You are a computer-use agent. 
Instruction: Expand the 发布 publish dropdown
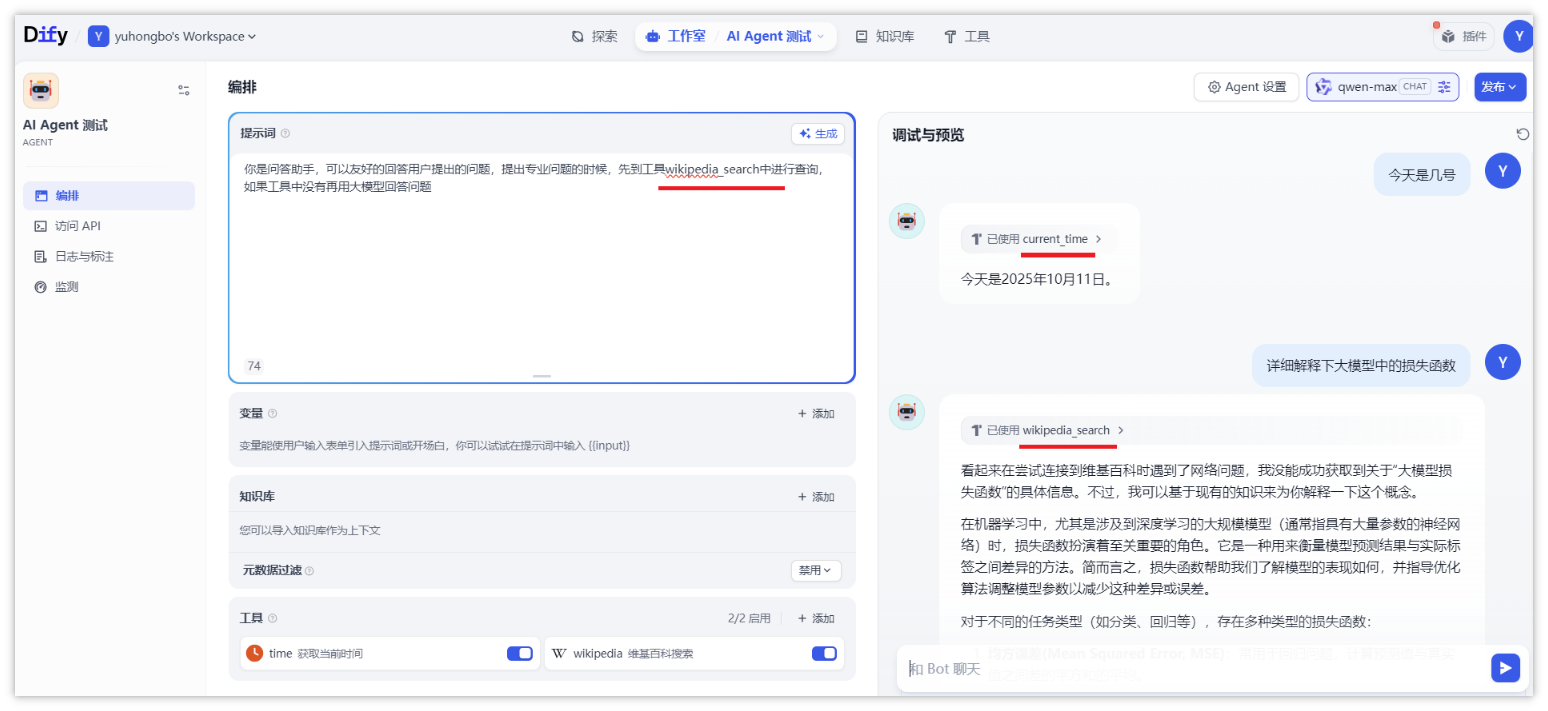pos(1500,87)
